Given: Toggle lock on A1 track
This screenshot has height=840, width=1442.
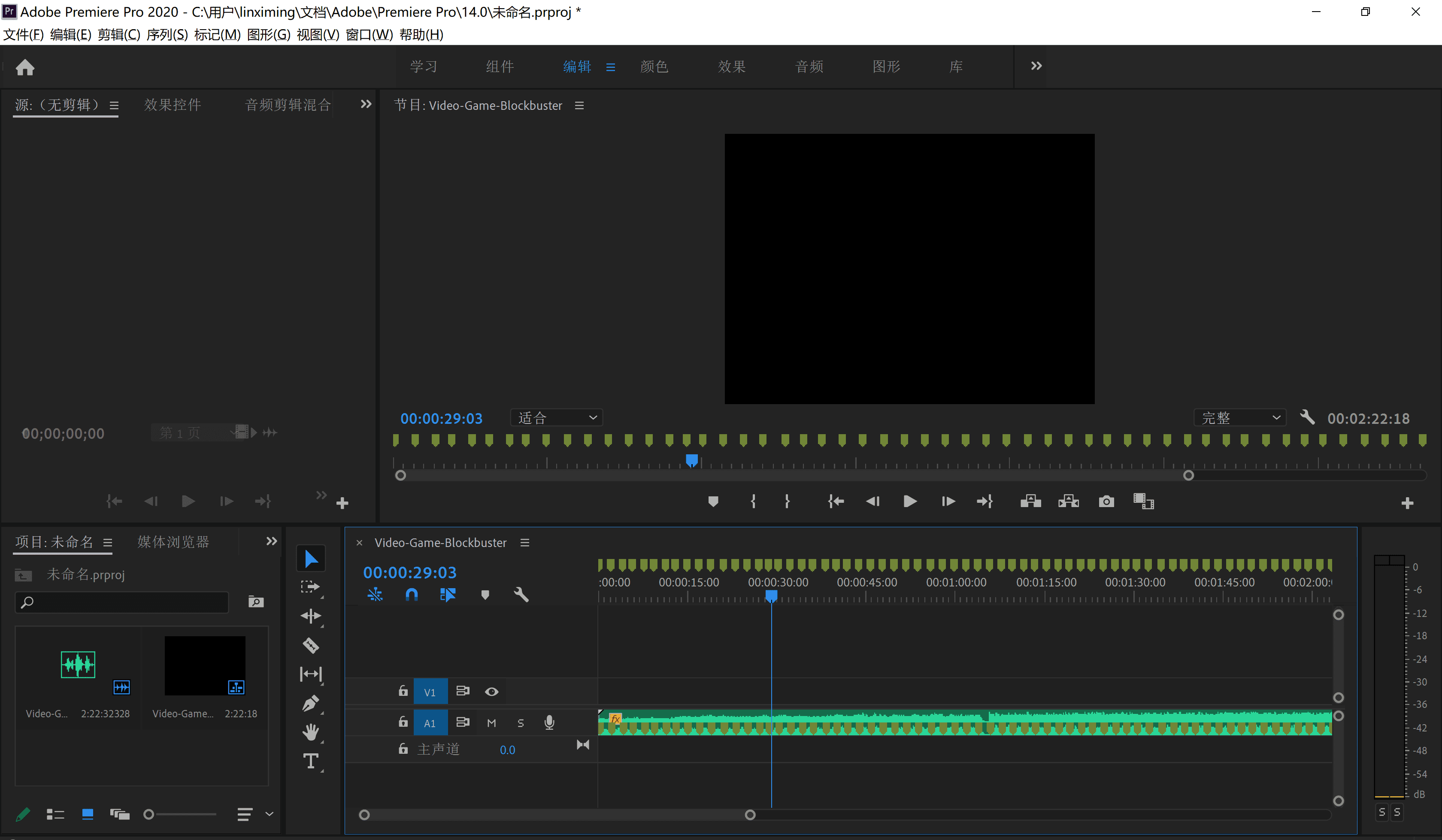Looking at the screenshot, I should click(403, 722).
